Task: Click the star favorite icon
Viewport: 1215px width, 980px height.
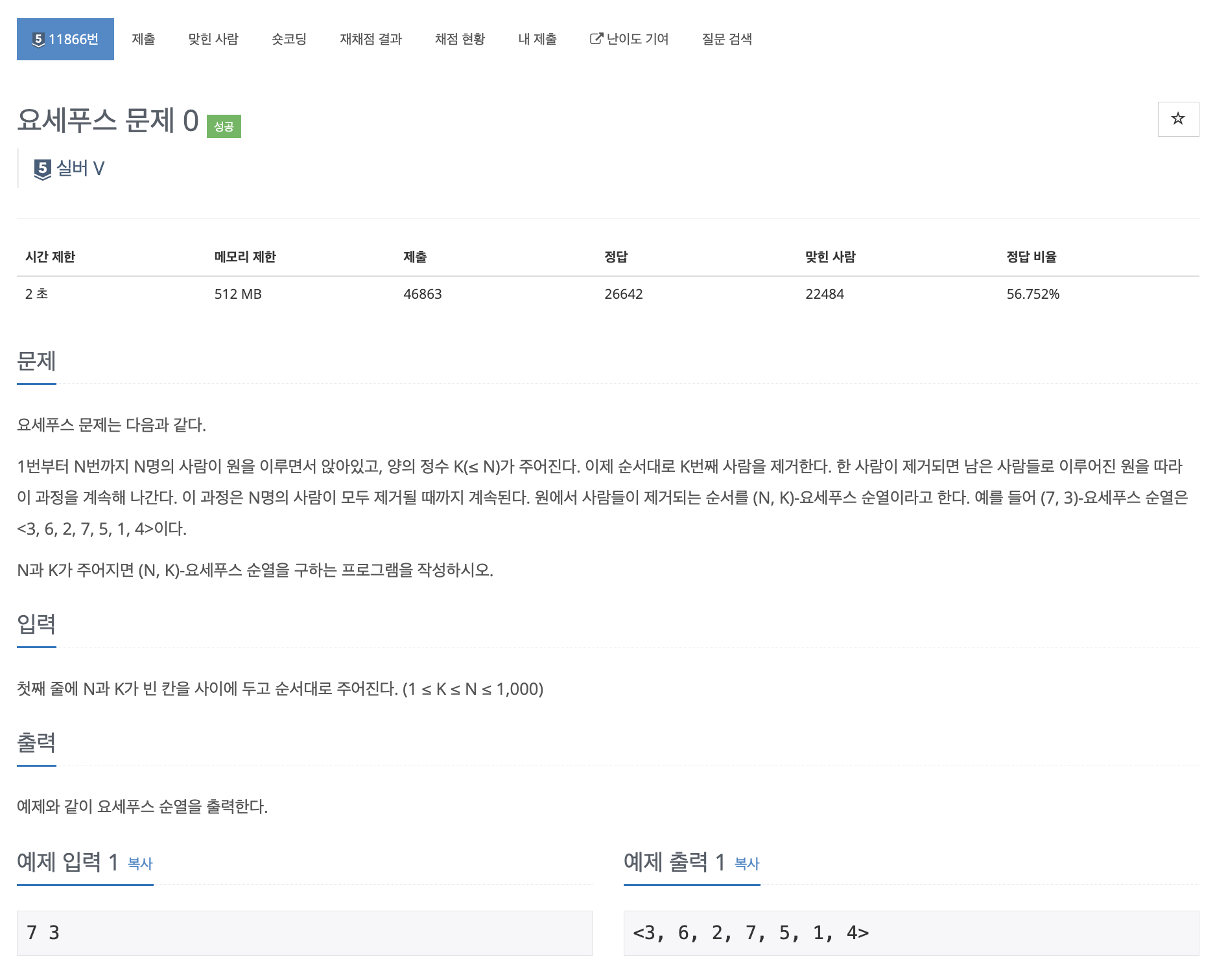Action: (x=1178, y=119)
